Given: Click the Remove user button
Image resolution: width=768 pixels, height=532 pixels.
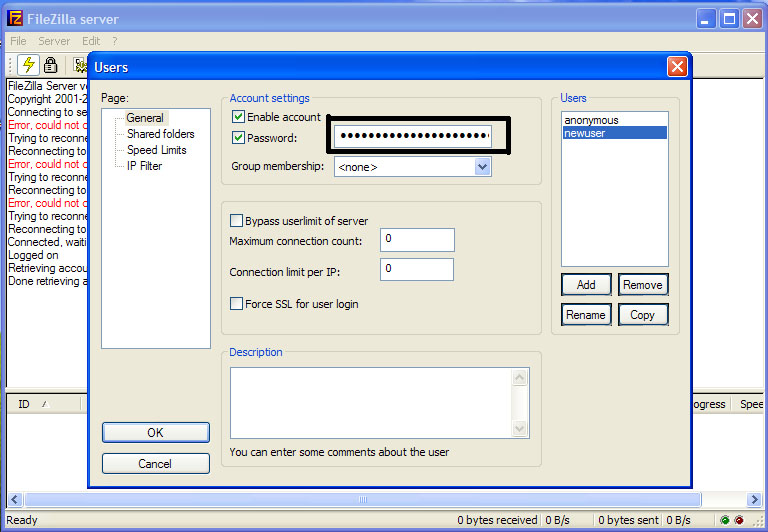Looking at the screenshot, I should pos(643,285).
